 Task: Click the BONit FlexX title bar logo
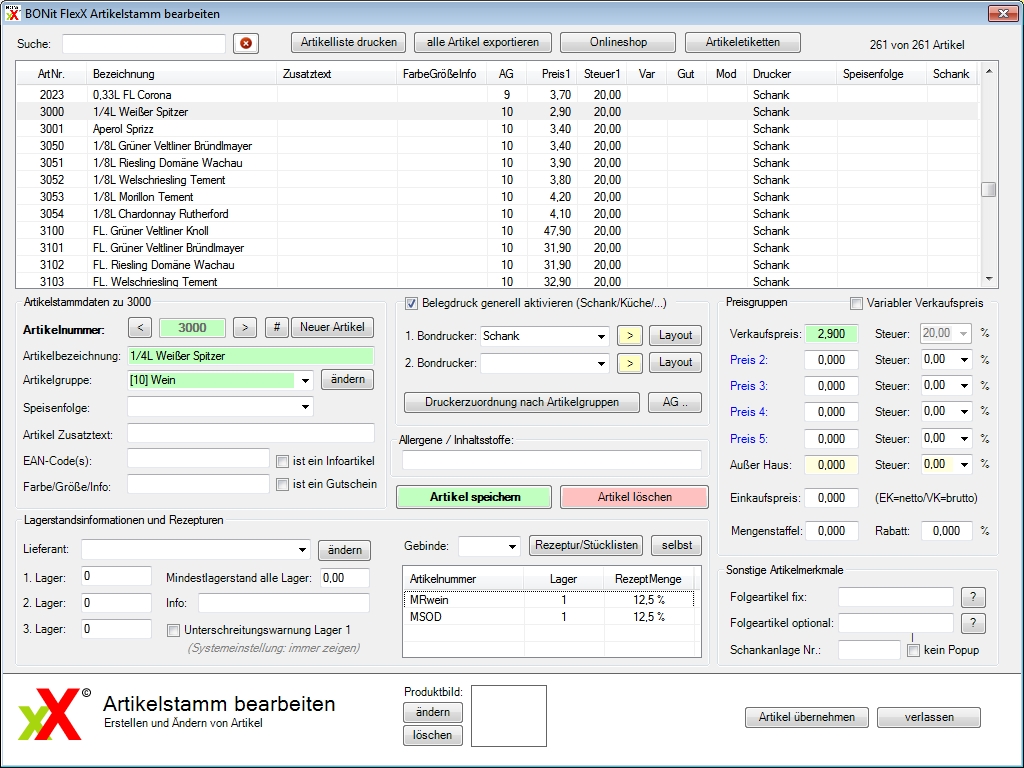tap(12, 13)
